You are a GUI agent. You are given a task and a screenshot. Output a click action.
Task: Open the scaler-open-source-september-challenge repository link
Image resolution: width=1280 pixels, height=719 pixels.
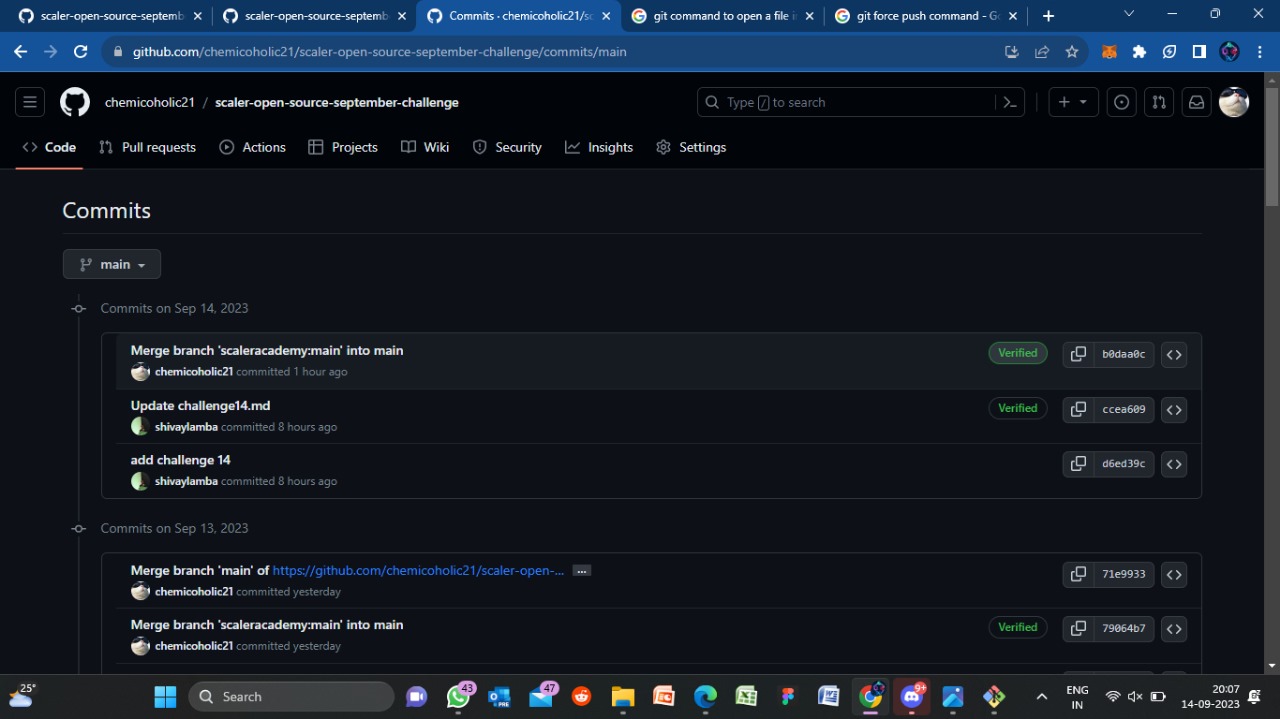pyautogui.click(x=337, y=102)
